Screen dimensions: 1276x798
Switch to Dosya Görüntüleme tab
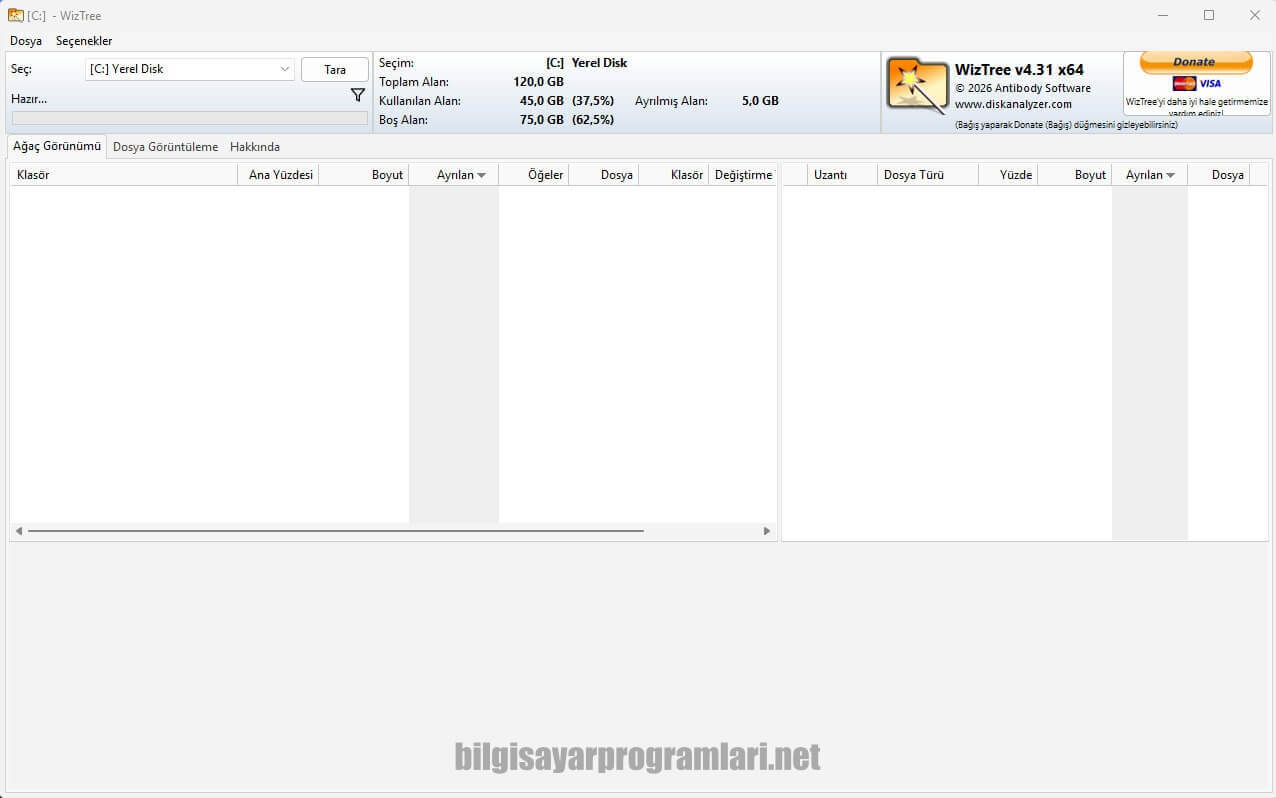pyautogui.click(x=165, y=147)
